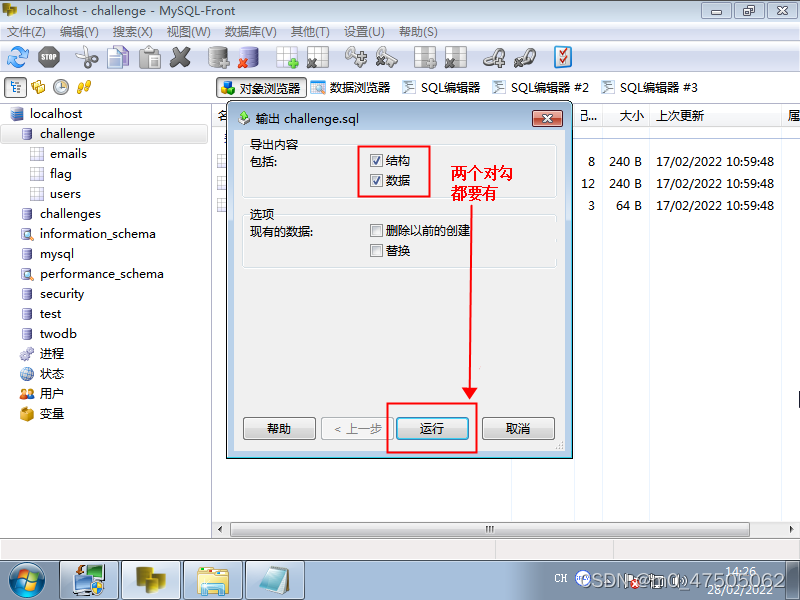Open the notepad taskbar icon
800x600 pixels.
(274, 581)
